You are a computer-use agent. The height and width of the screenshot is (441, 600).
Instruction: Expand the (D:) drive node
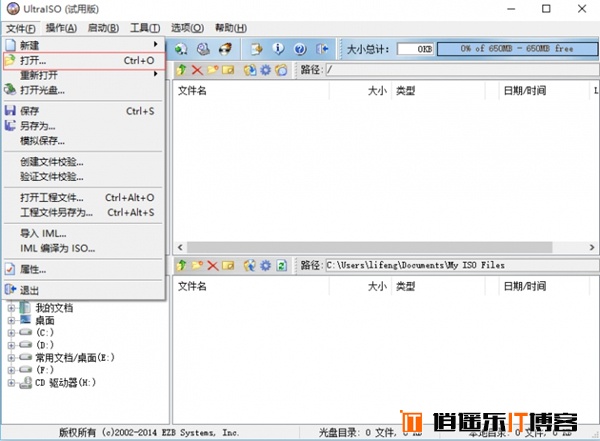pyautogui.click(x=11, y=345)
